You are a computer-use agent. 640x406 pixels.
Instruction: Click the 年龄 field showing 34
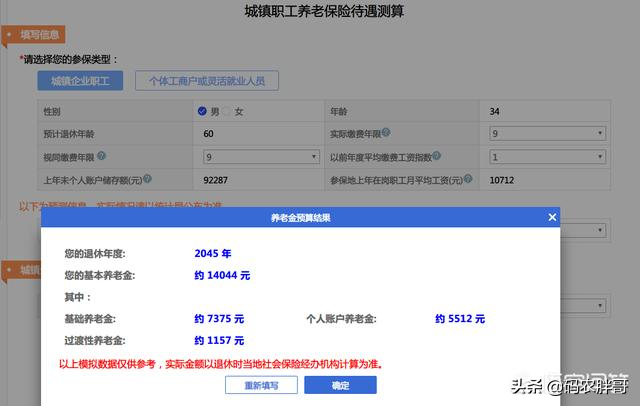pyautogui.click(x=545, y=111)
